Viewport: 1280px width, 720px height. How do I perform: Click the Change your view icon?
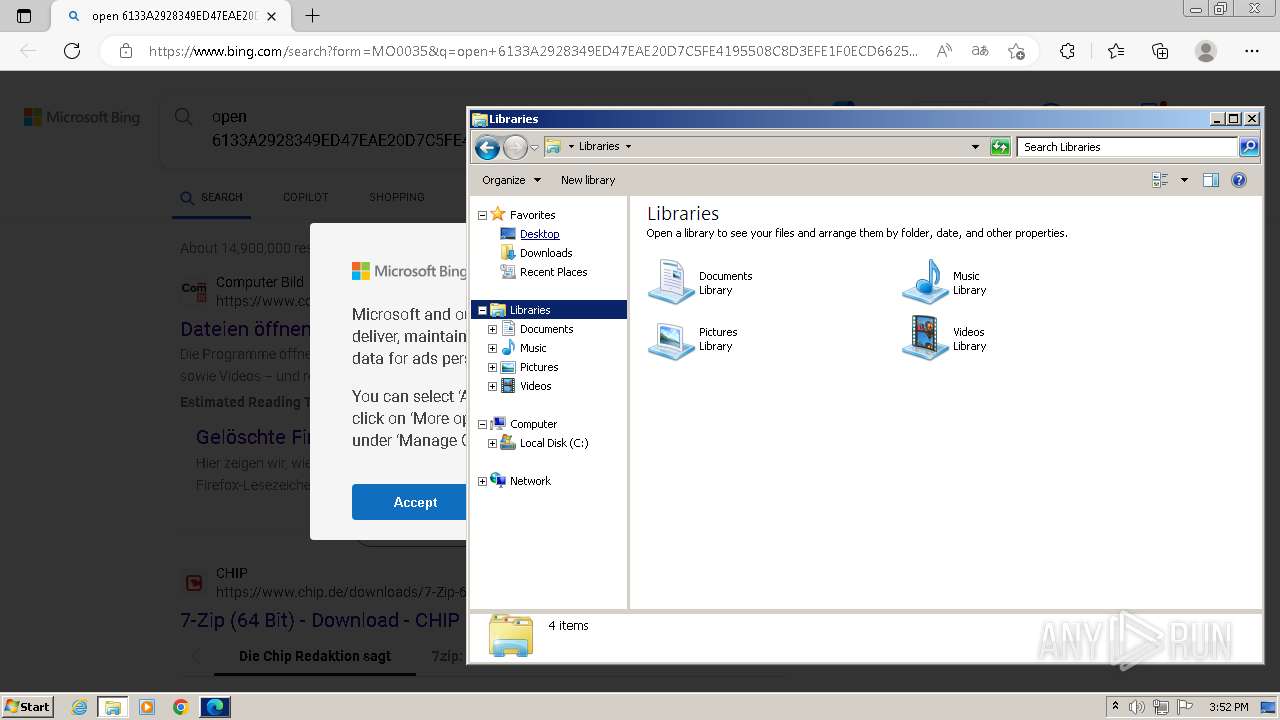(1161, 180)
